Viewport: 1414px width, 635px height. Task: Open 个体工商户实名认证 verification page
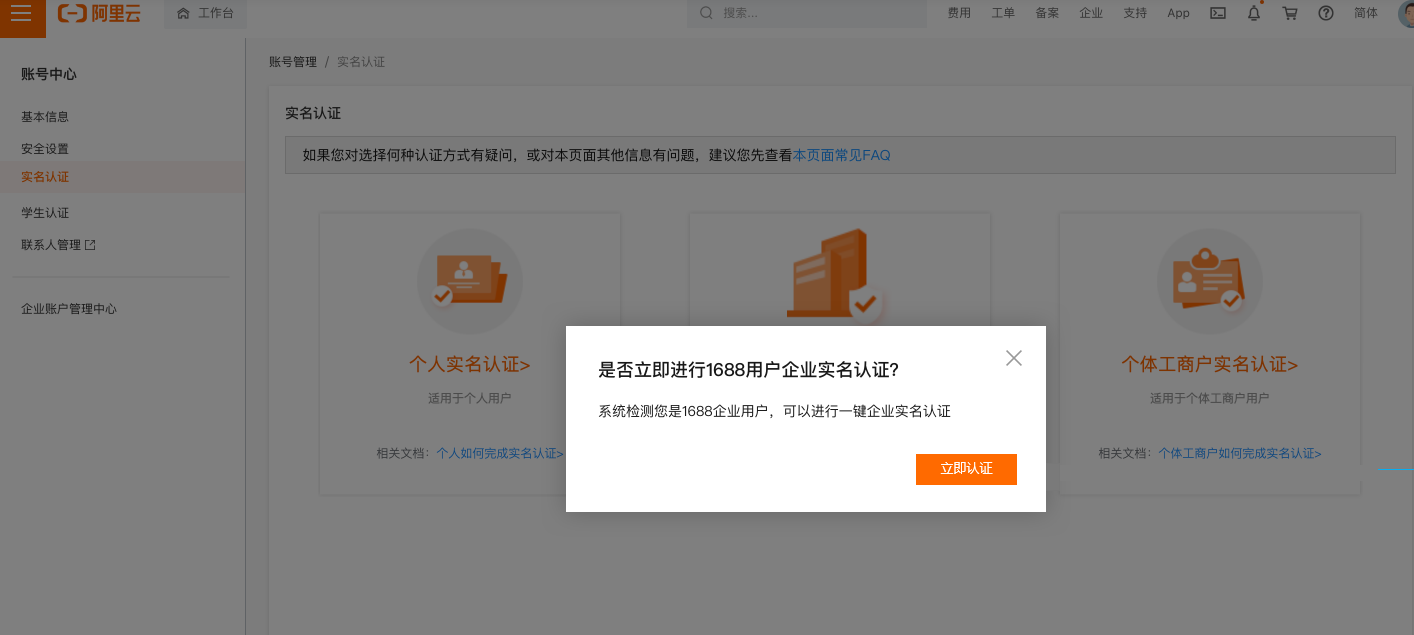pos(1209,365)
